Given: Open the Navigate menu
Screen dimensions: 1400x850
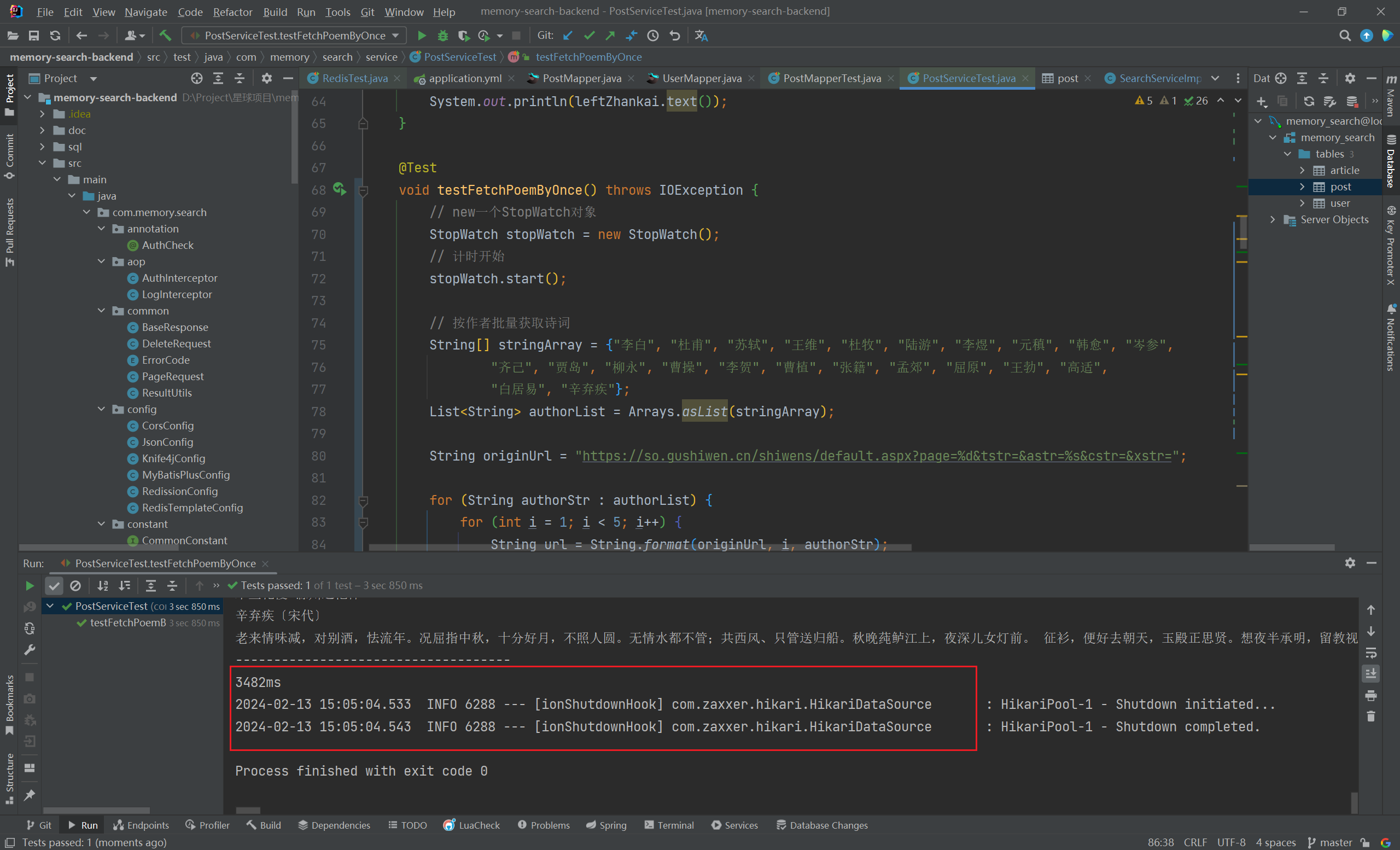Looking at the screenshot, I should tap(145, 11).
